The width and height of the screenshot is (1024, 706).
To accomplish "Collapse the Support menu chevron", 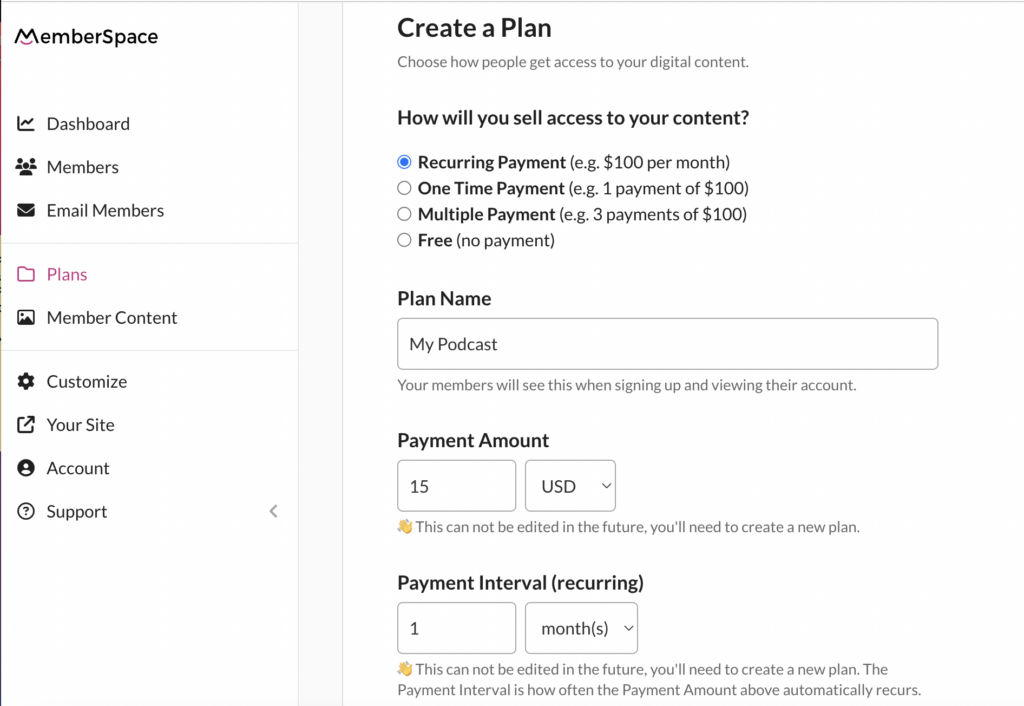I will tap(273, 511).
